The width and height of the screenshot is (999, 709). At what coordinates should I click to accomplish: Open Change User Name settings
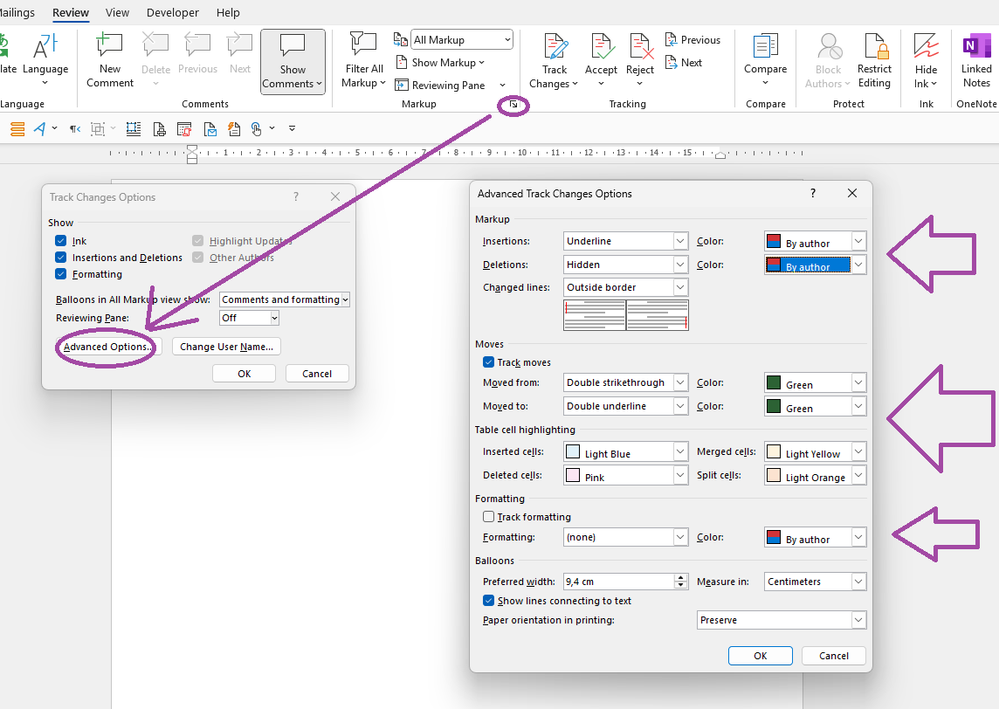click(x=226, y=346)
